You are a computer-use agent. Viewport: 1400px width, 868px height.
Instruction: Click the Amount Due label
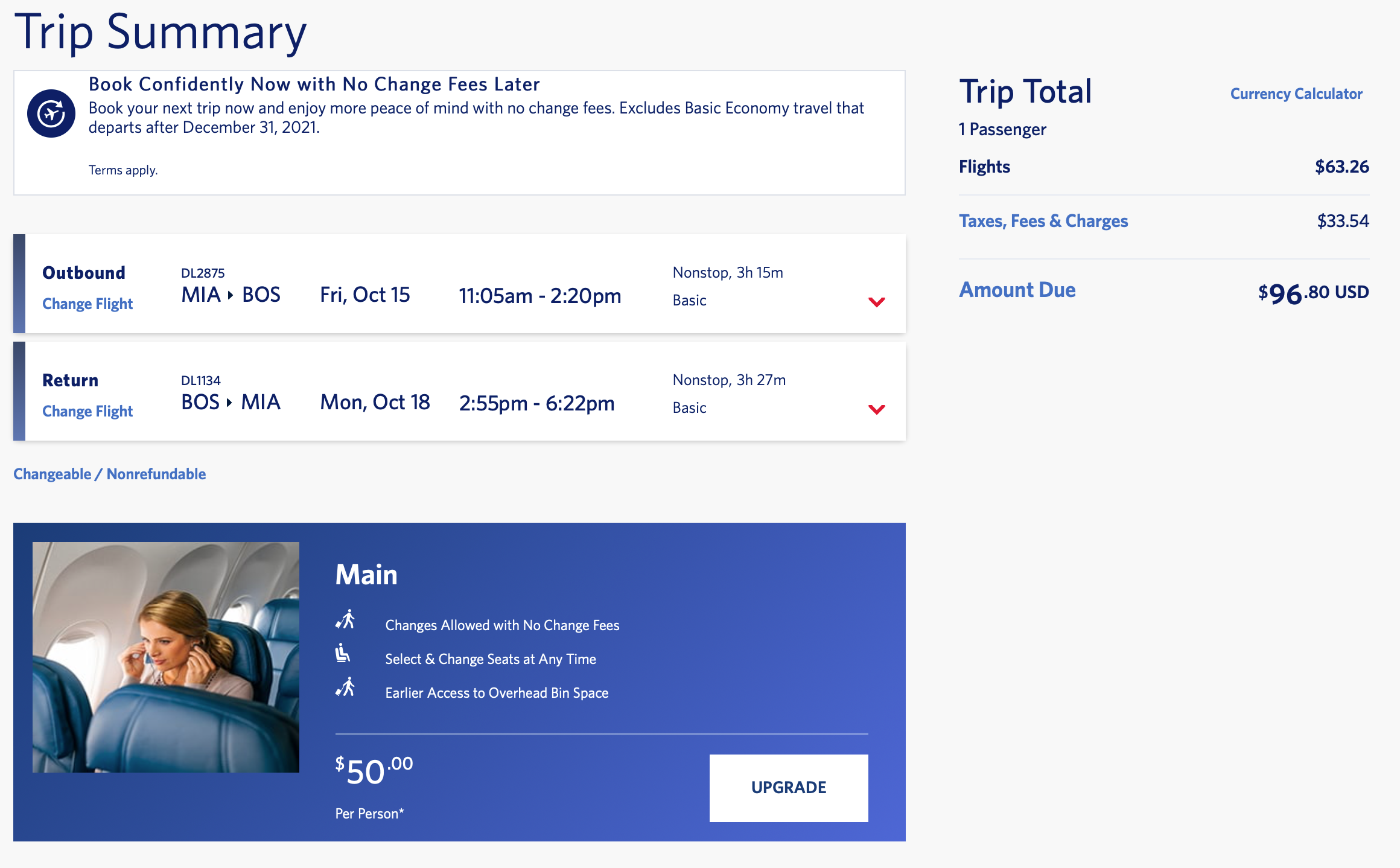click(x=1017, y=290)
